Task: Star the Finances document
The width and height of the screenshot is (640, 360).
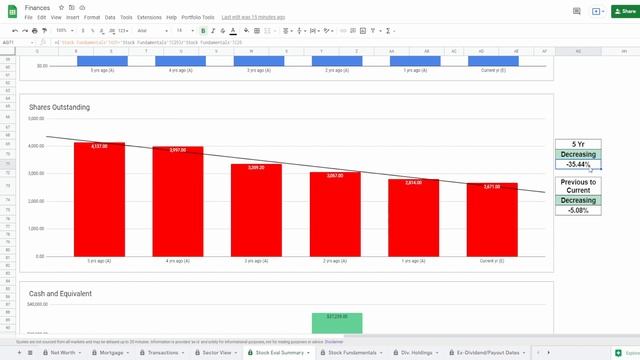Action: coord(61,8)
